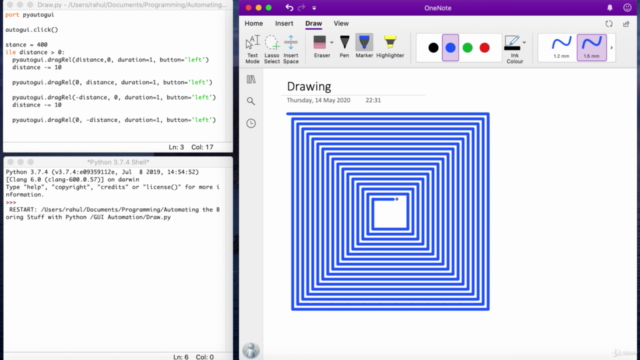Select the blue ink colour

pos(450,48)
